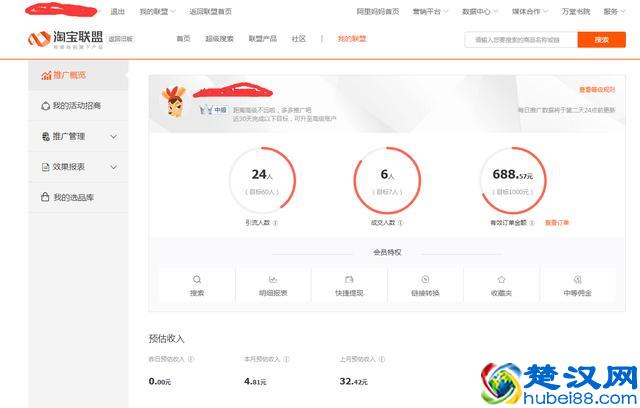Click the 淘宝联盟 logo
Screen dimensions: 640x408
coord(65,39)
